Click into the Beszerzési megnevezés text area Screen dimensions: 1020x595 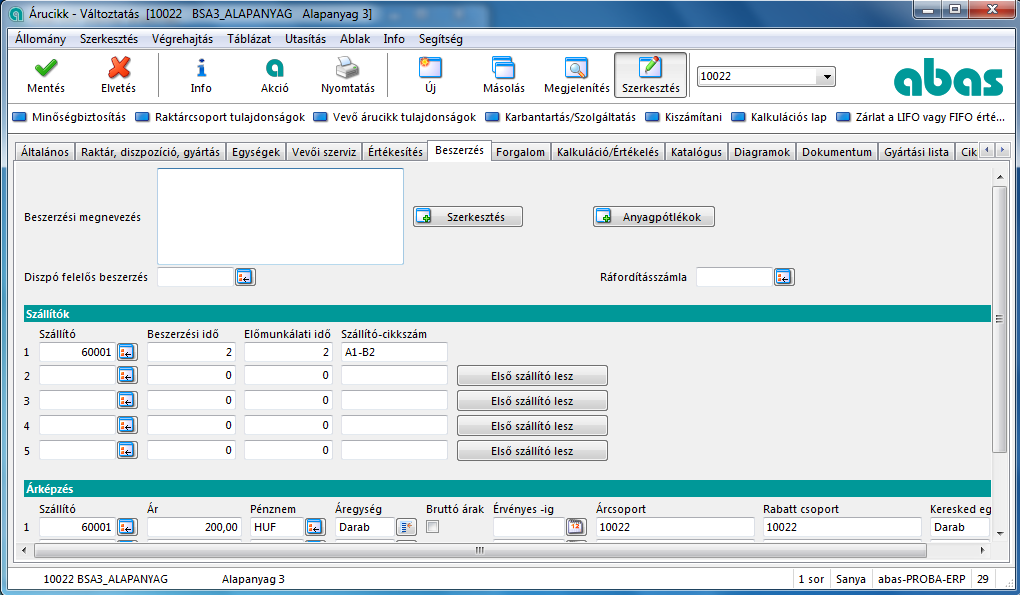(280, 217)
